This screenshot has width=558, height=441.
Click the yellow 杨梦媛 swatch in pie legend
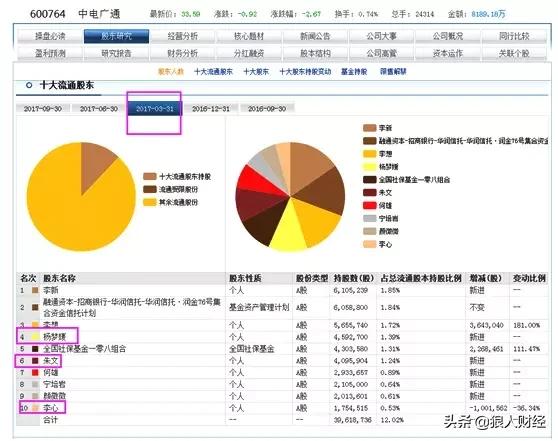coord(370,167)
